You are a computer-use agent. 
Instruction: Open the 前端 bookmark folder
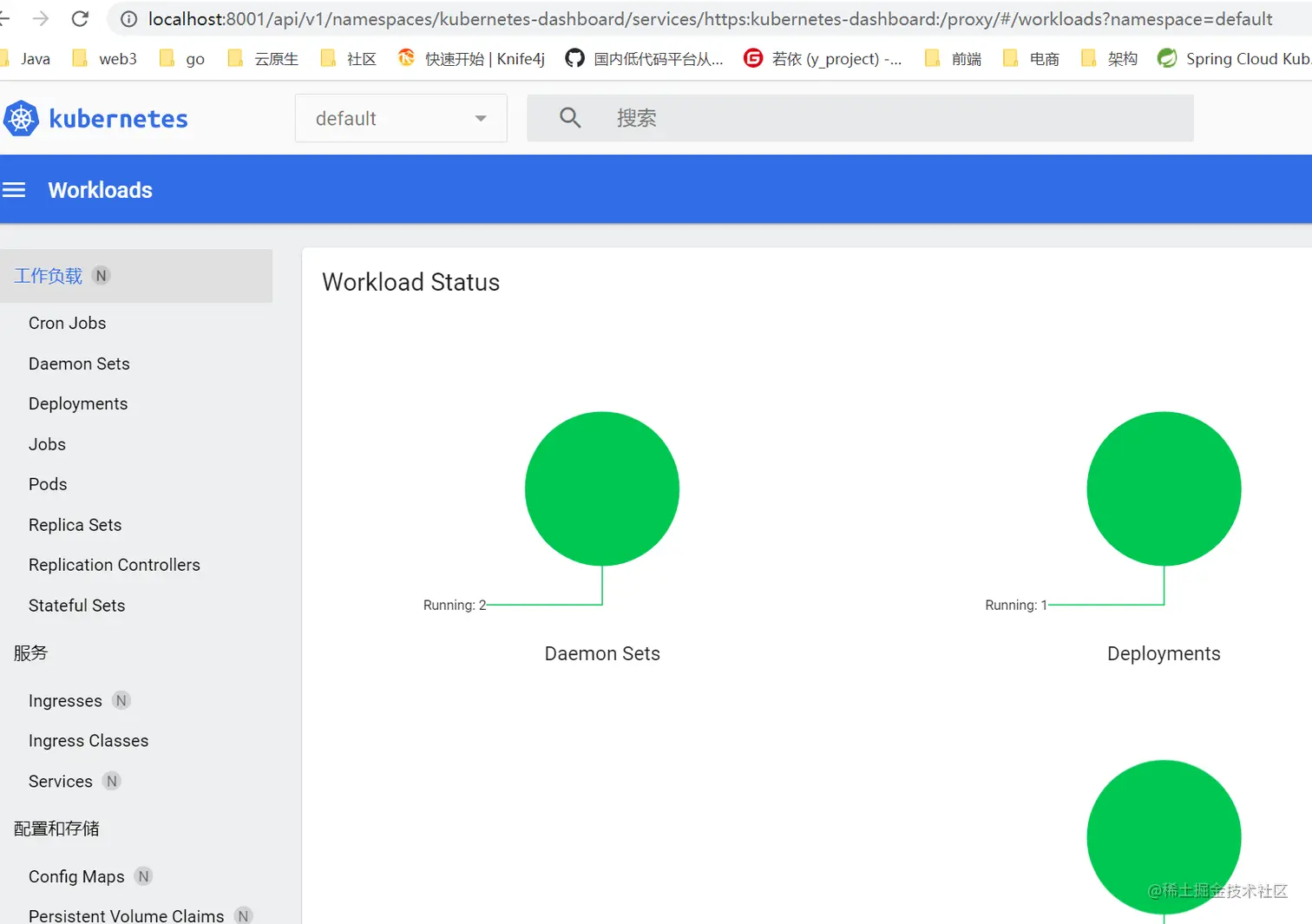coord(954,58)
